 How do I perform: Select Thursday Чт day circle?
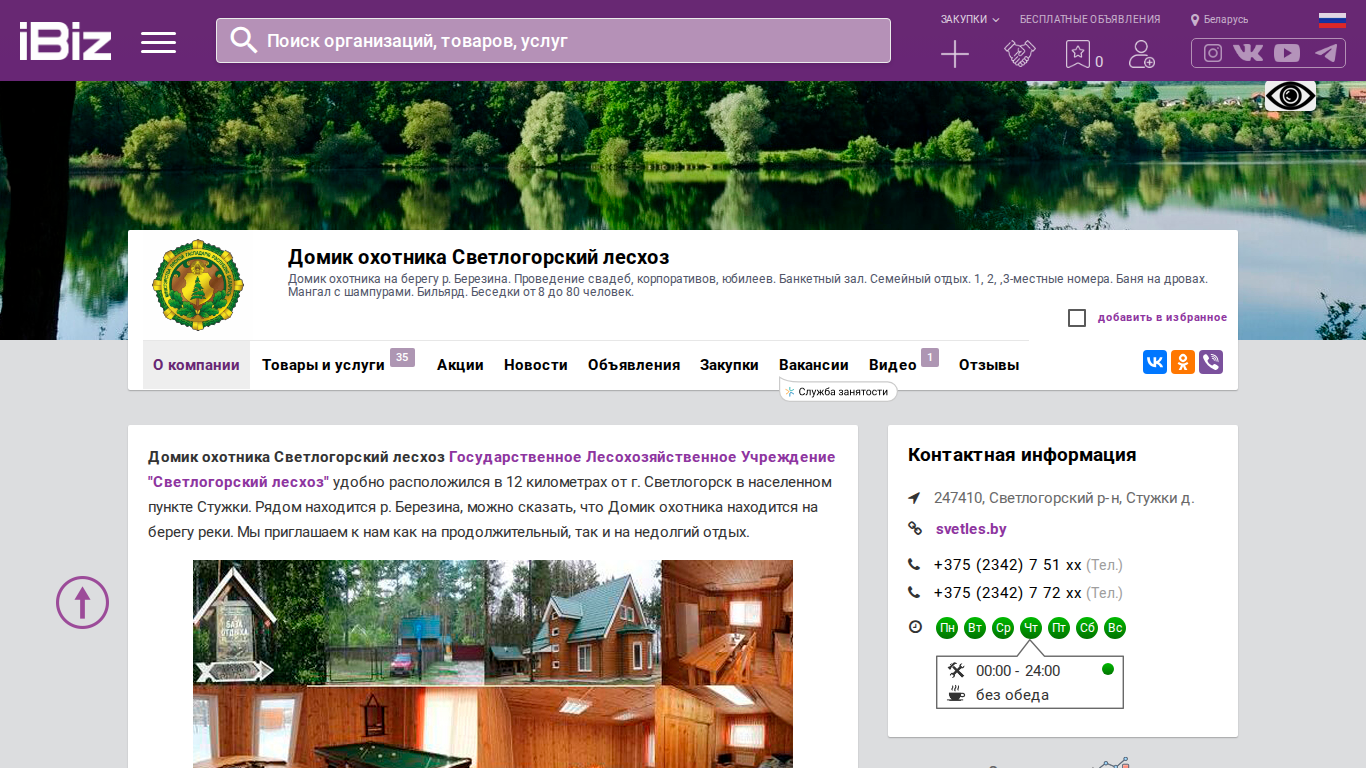pos(1031,628)
